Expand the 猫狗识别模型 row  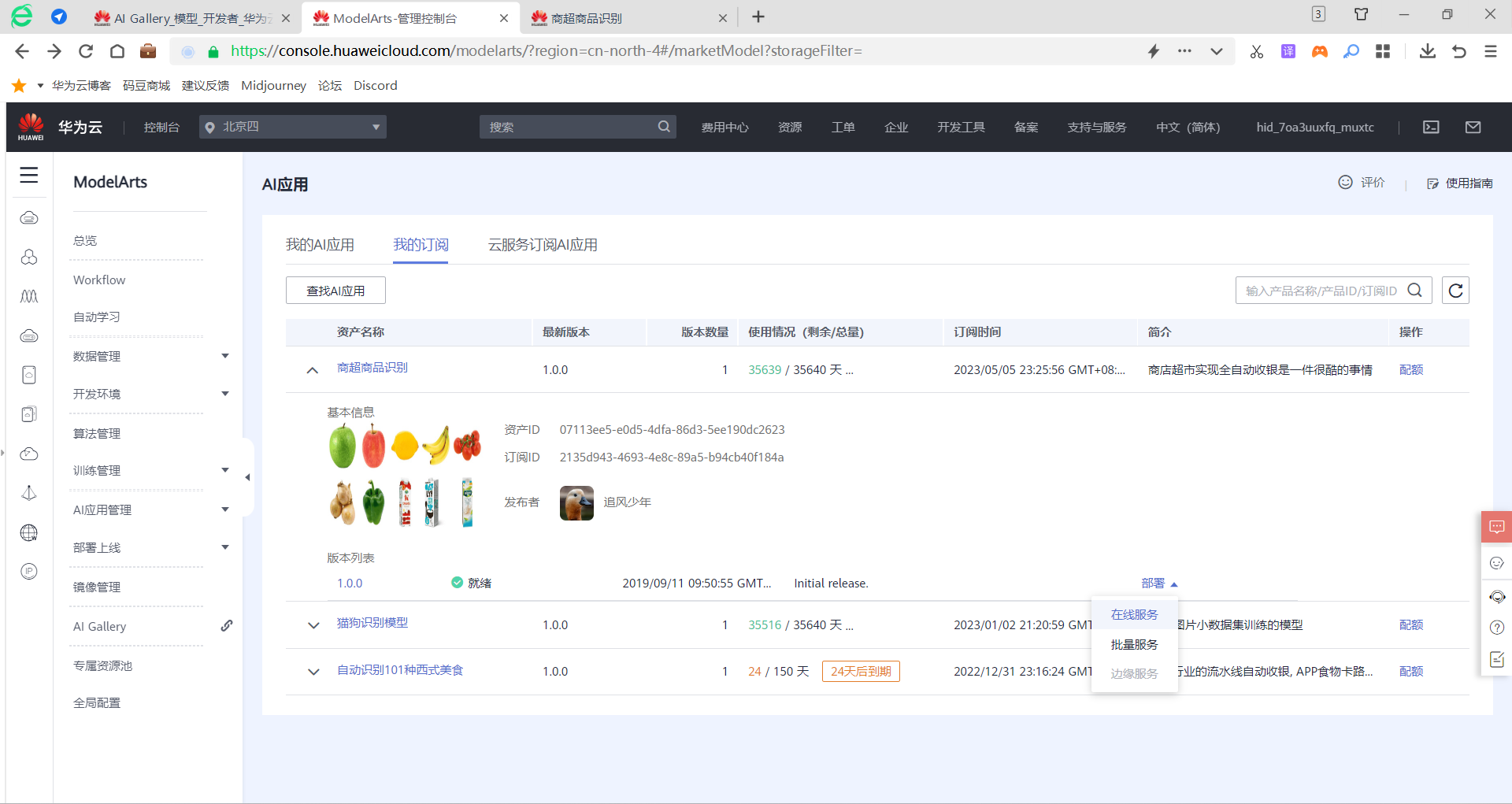tap(313, 625)
